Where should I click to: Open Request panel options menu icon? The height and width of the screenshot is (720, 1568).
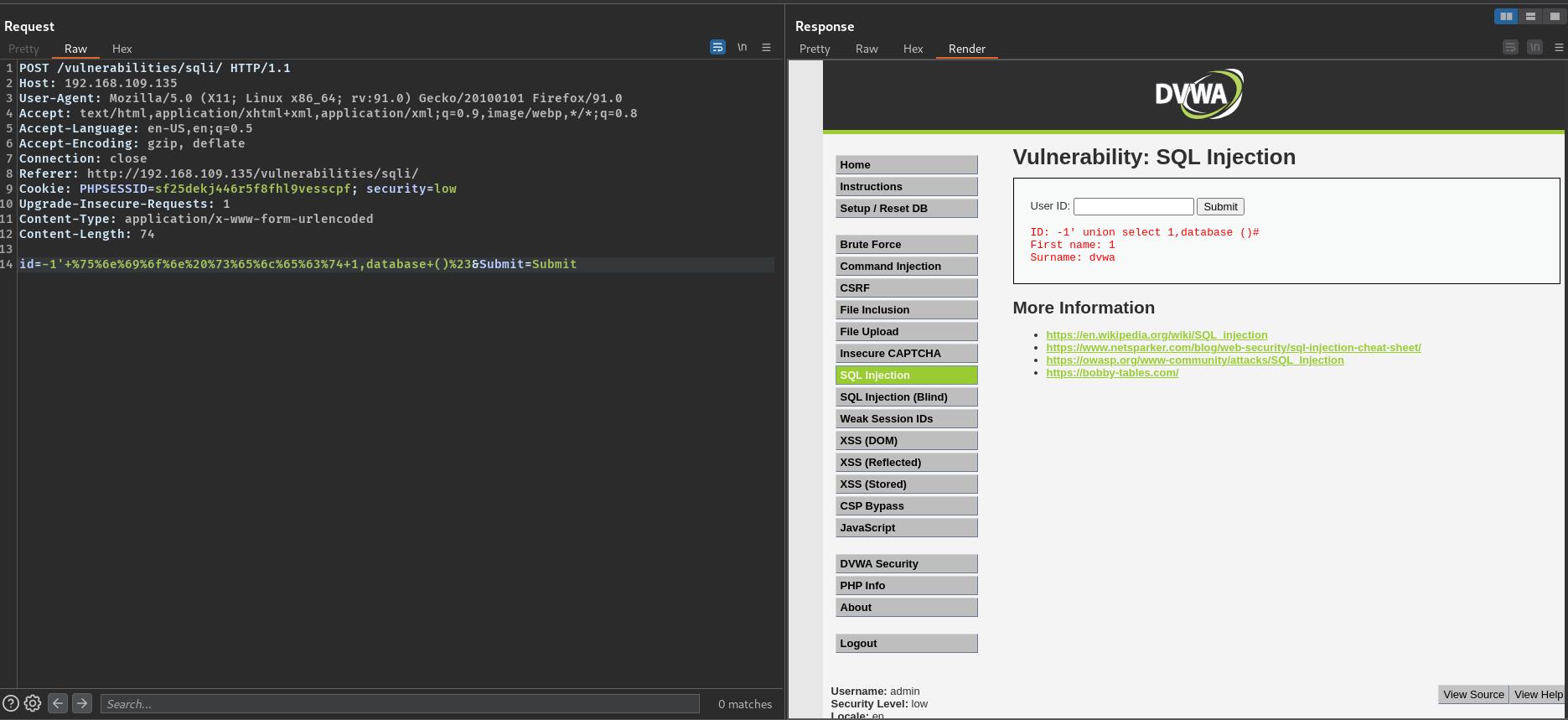click(766, 48)
